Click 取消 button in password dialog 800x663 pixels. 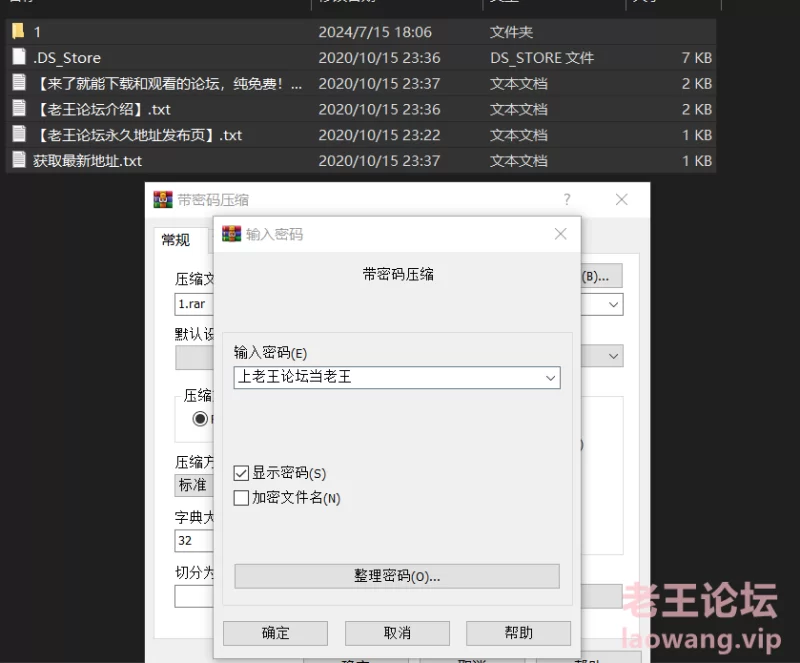click(x=397, y=633)
